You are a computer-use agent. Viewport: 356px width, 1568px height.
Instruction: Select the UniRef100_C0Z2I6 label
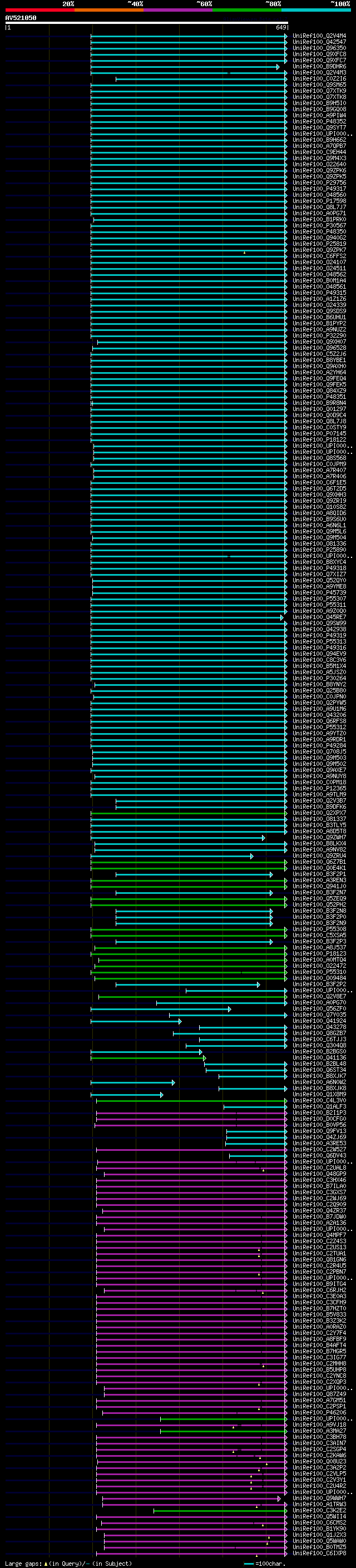(x=319, y=78)
